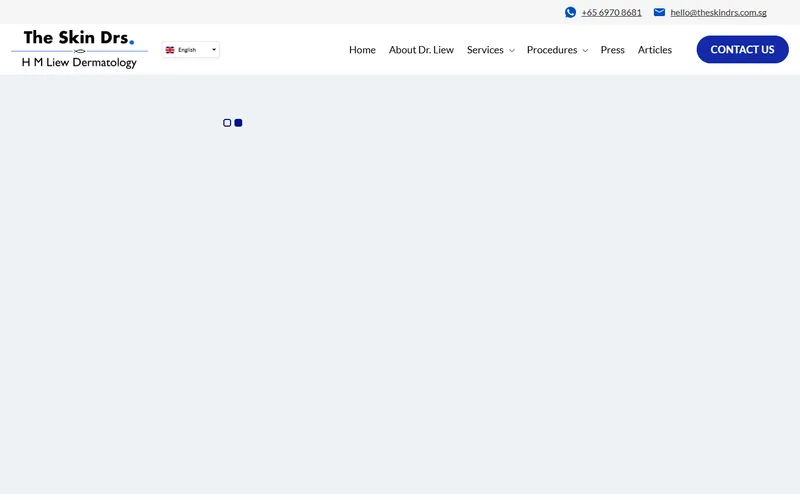The width and height of the screenshot is (800, 500).
Task: Expand the Services chevron arrow
Action: [512, 51]
